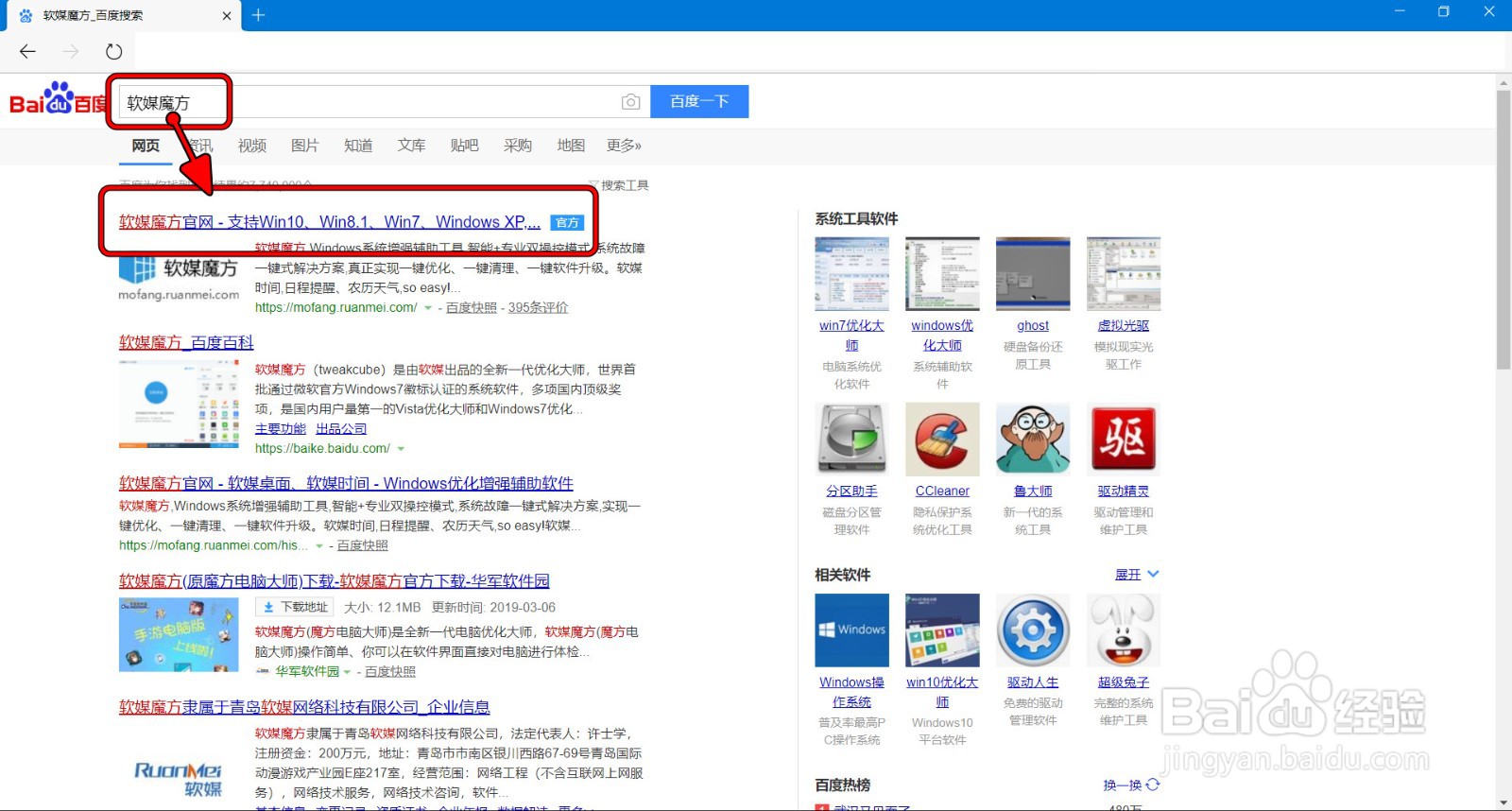Open the ghost software thumbnail
The image size is (1512, 811).
pos(1033,274)
